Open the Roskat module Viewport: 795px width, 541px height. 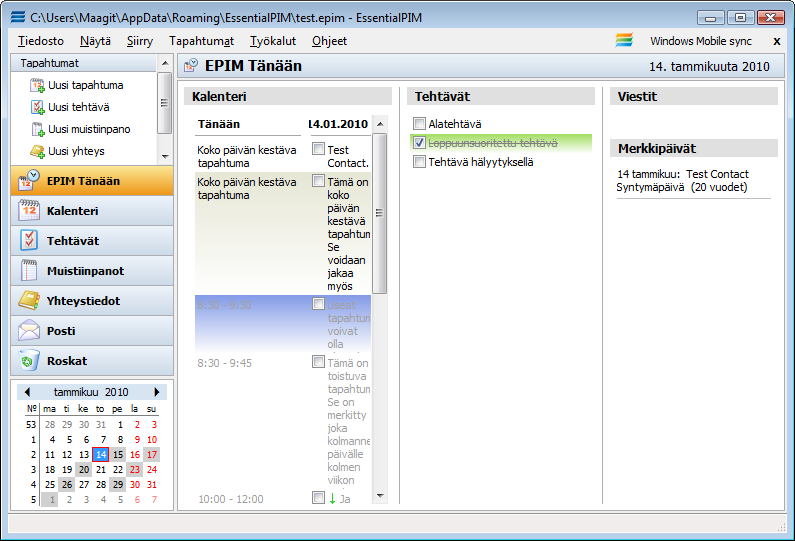click(92, 361)
